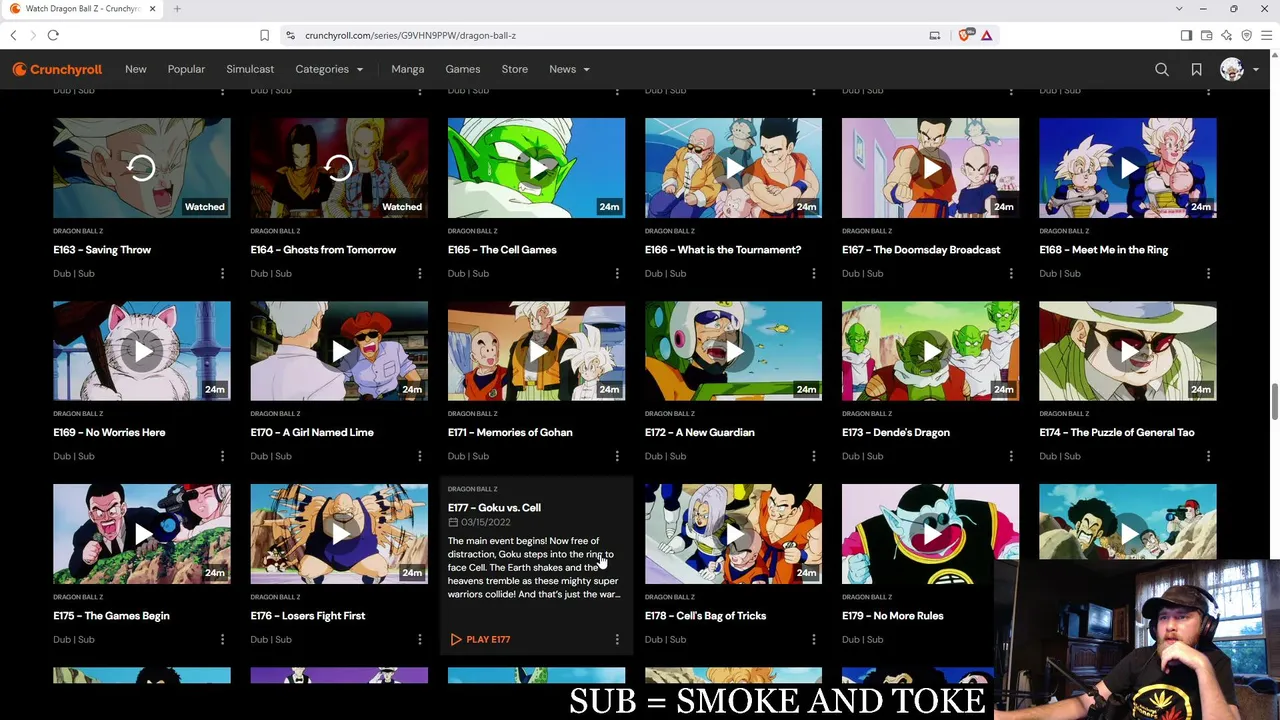1280x720 pixels.
Task: Play the E176 Losers Fight First thumbnail
Action: [339, 534]
